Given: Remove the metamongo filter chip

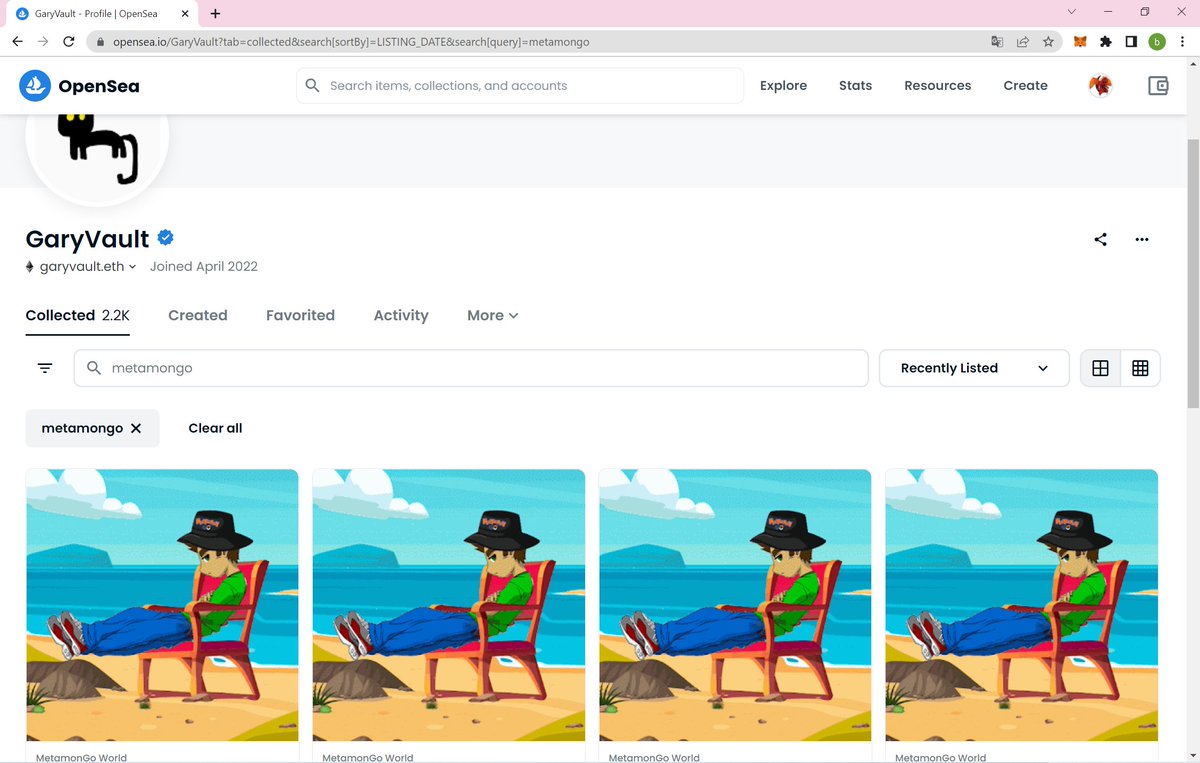Looking at the screenshot, I should (x=136, y=428).
